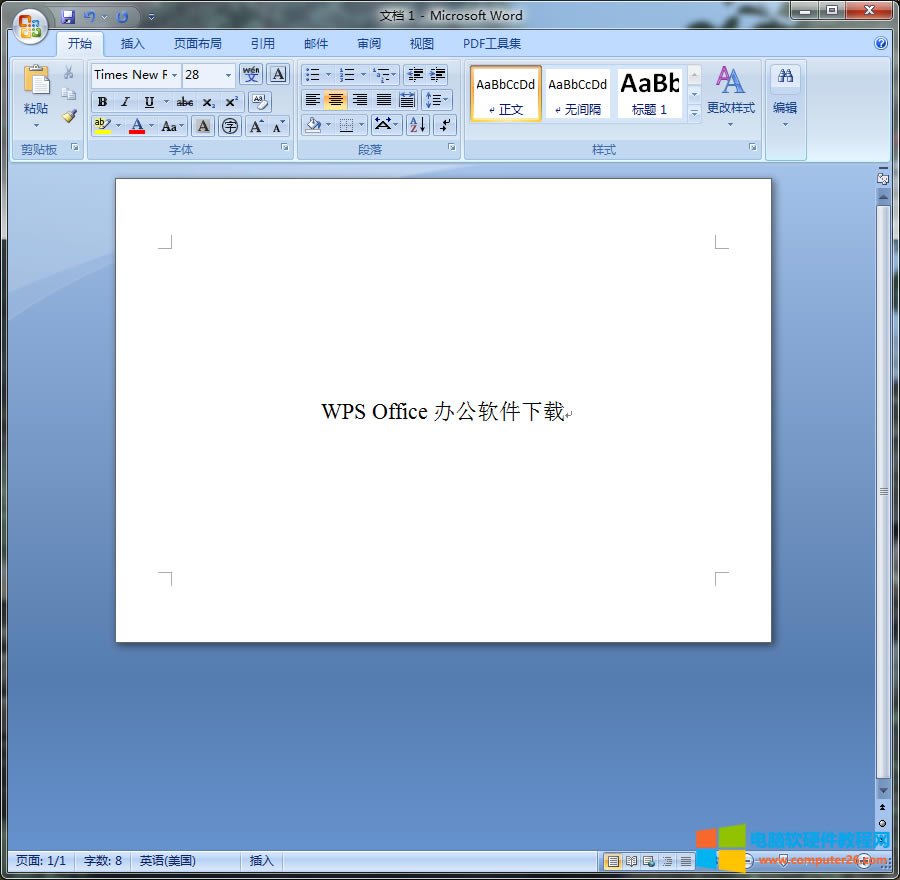This screenshot has height=880, width=900.
Task: Switch to the 页面布局 tab
Action: coord(197,44)
